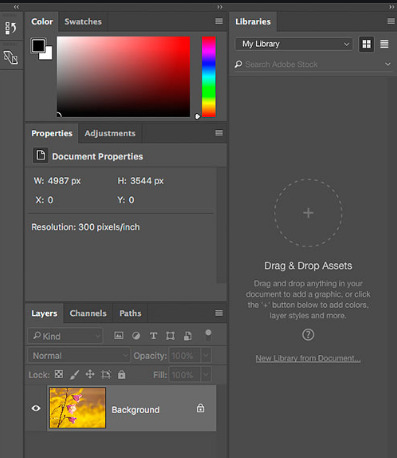Filter layers by shape layers
Viewport: 397px width, 458px height.
[170, 336]
